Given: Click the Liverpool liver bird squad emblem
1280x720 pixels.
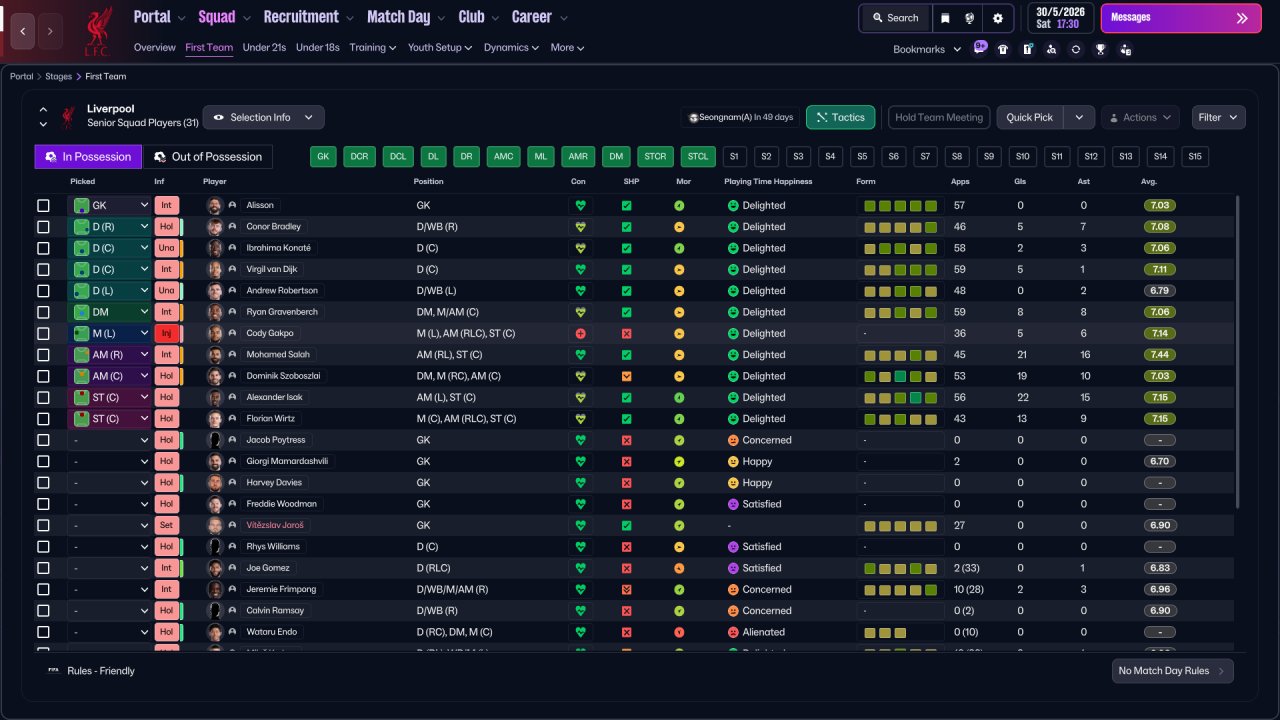Looking at the screenshot, I should (68, 118).
